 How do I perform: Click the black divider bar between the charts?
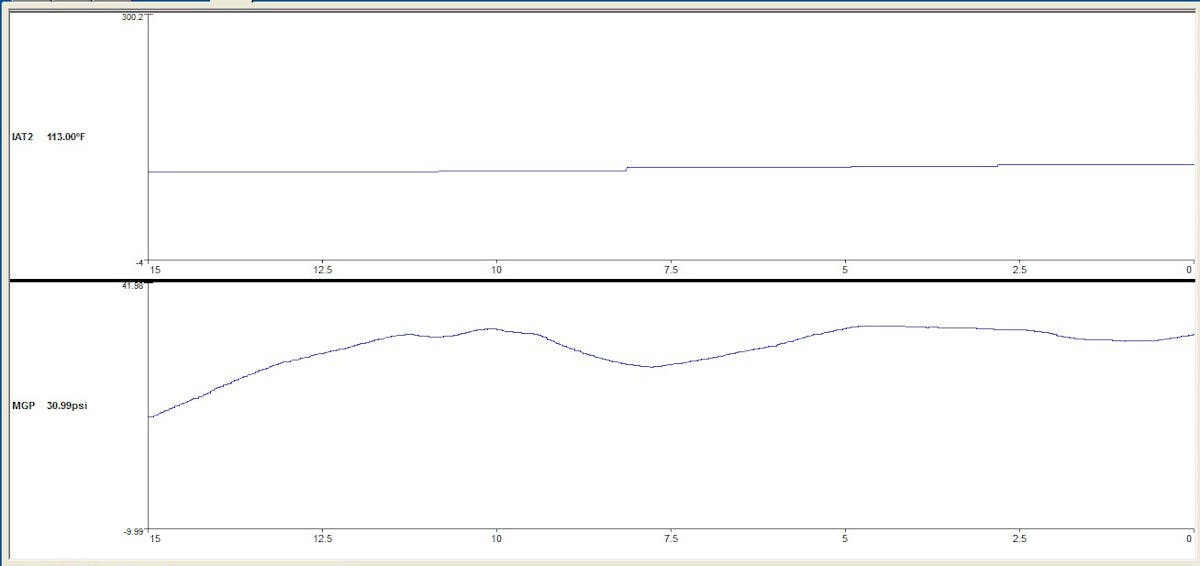click(600, 280)
